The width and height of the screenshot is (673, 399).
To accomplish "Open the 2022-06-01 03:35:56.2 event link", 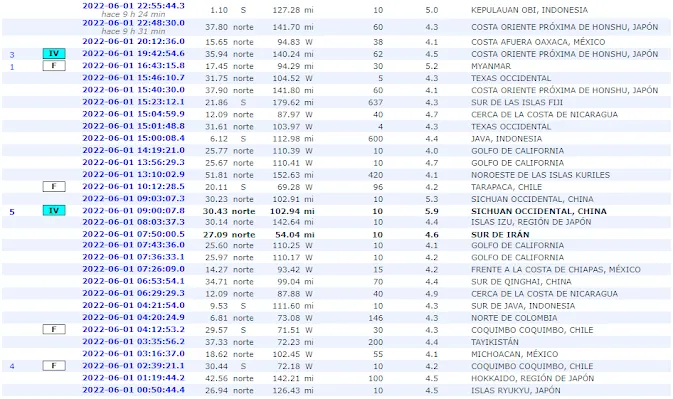I will click(x=133, y=342).
